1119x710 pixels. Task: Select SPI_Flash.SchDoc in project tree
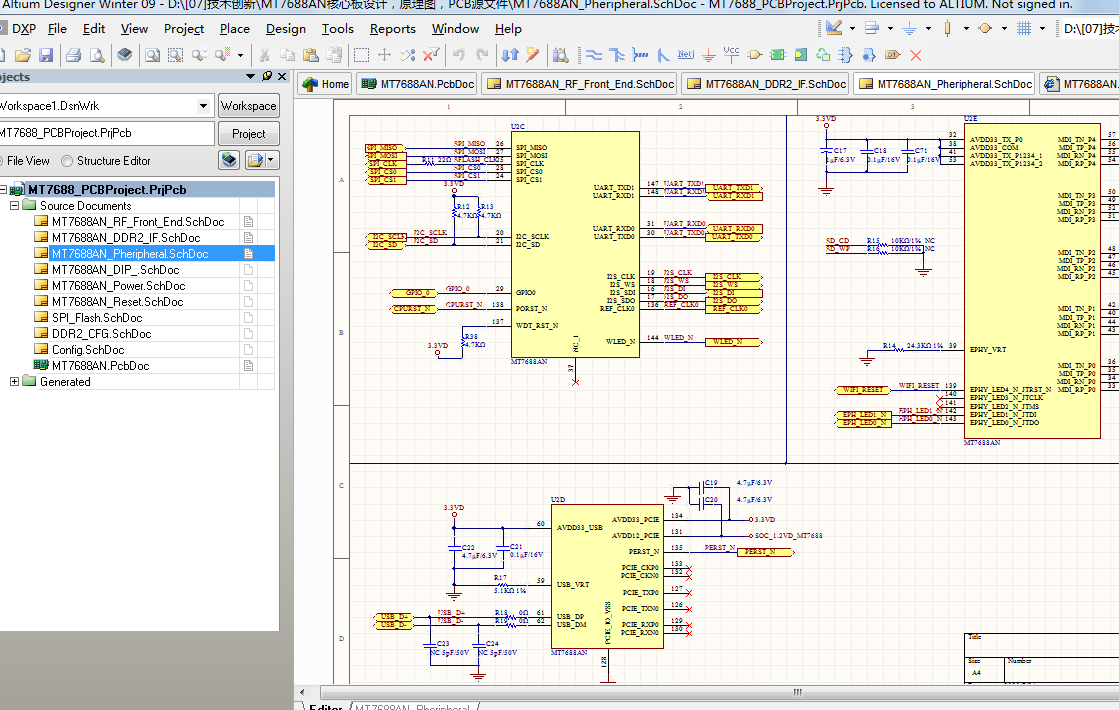pos(97,318)
